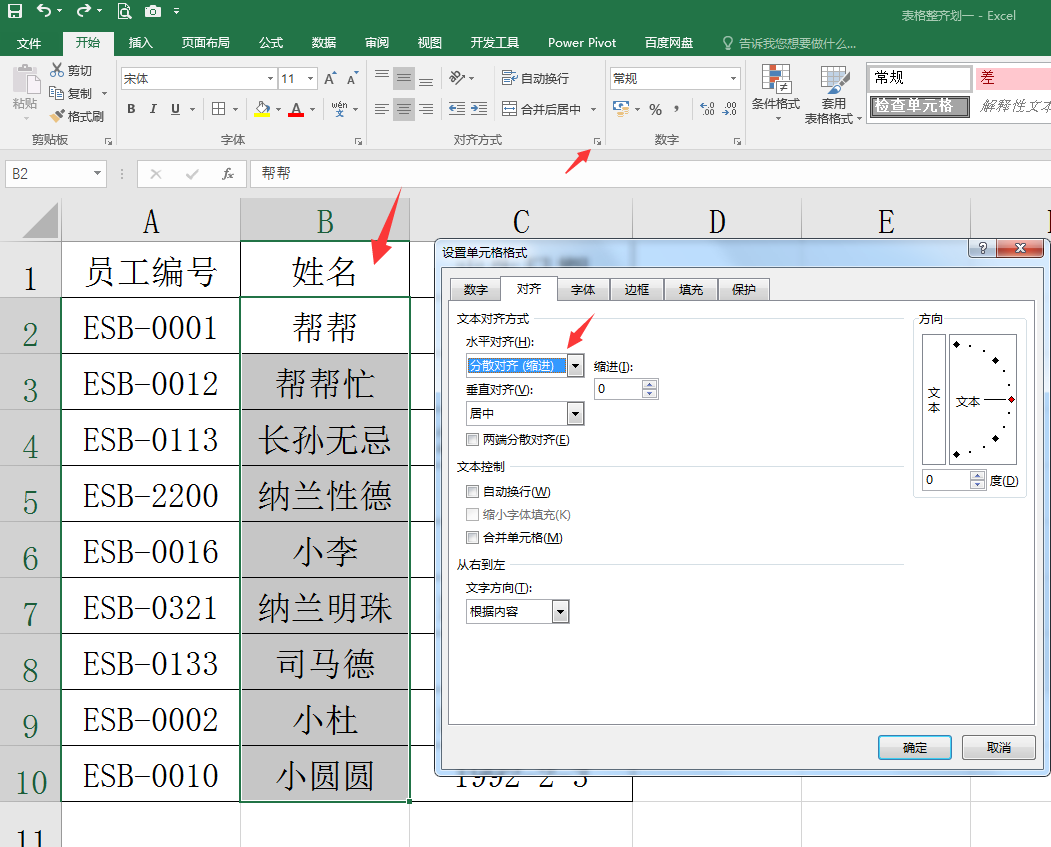Viewport: 1051px width, 847px height.
Task: Open the alignment group dialog launcher
Action: 597,141
